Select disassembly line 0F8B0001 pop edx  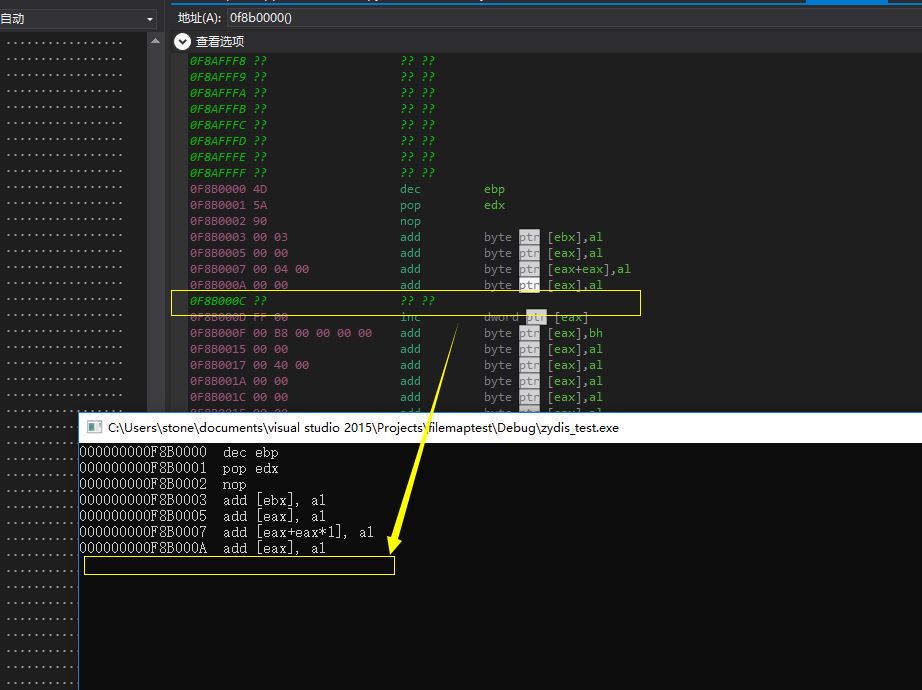click(x=347, y=205)
